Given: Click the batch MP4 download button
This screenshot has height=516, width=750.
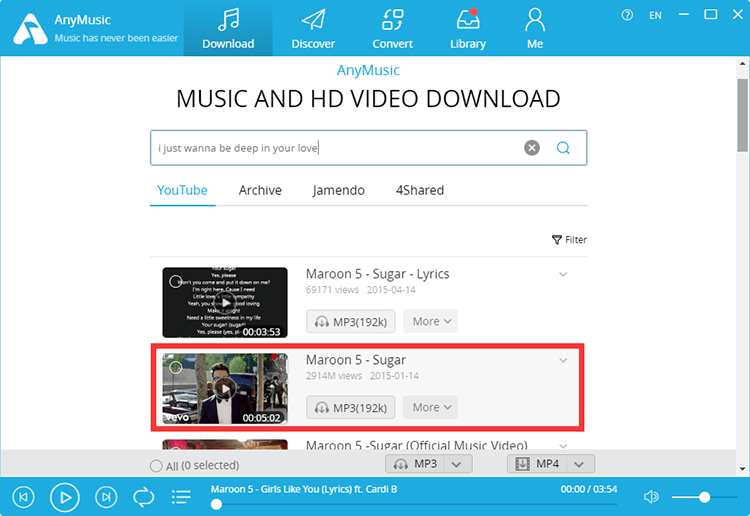Looking at the screenshot, I should coord(537,464).
